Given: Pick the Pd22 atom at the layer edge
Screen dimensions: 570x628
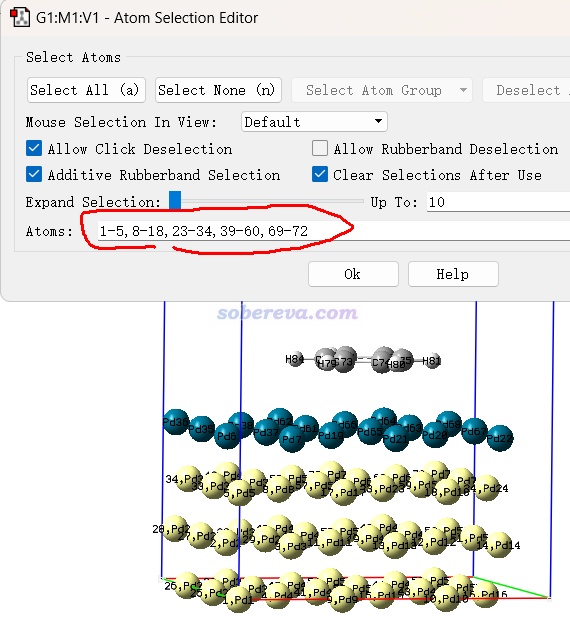Looking at the screenshot, I should click(500, 438).
